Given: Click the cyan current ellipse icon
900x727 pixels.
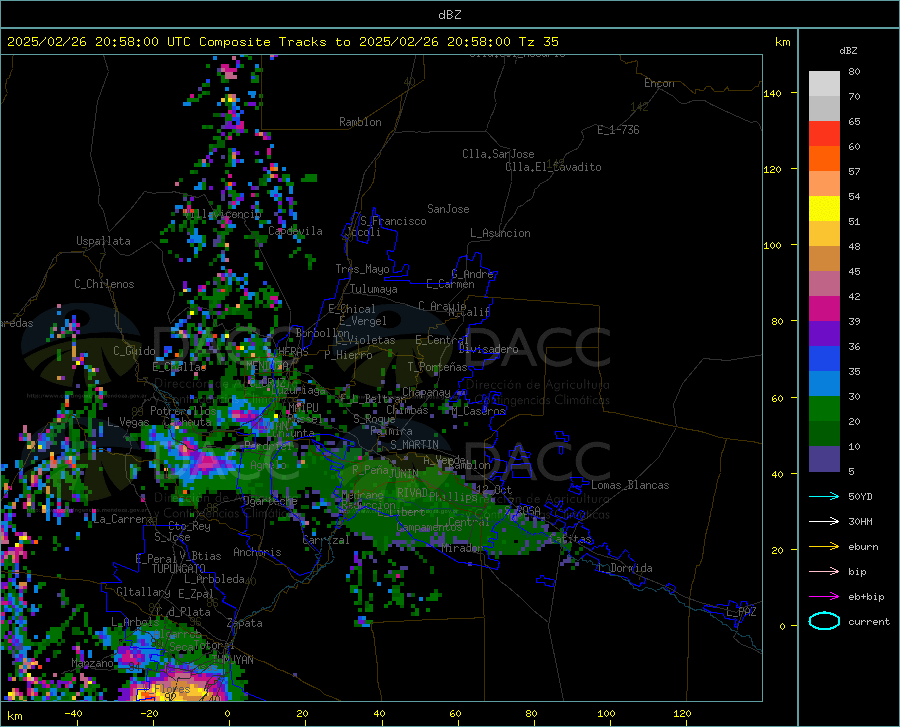Looking at the screenshot, I should 824,621.
